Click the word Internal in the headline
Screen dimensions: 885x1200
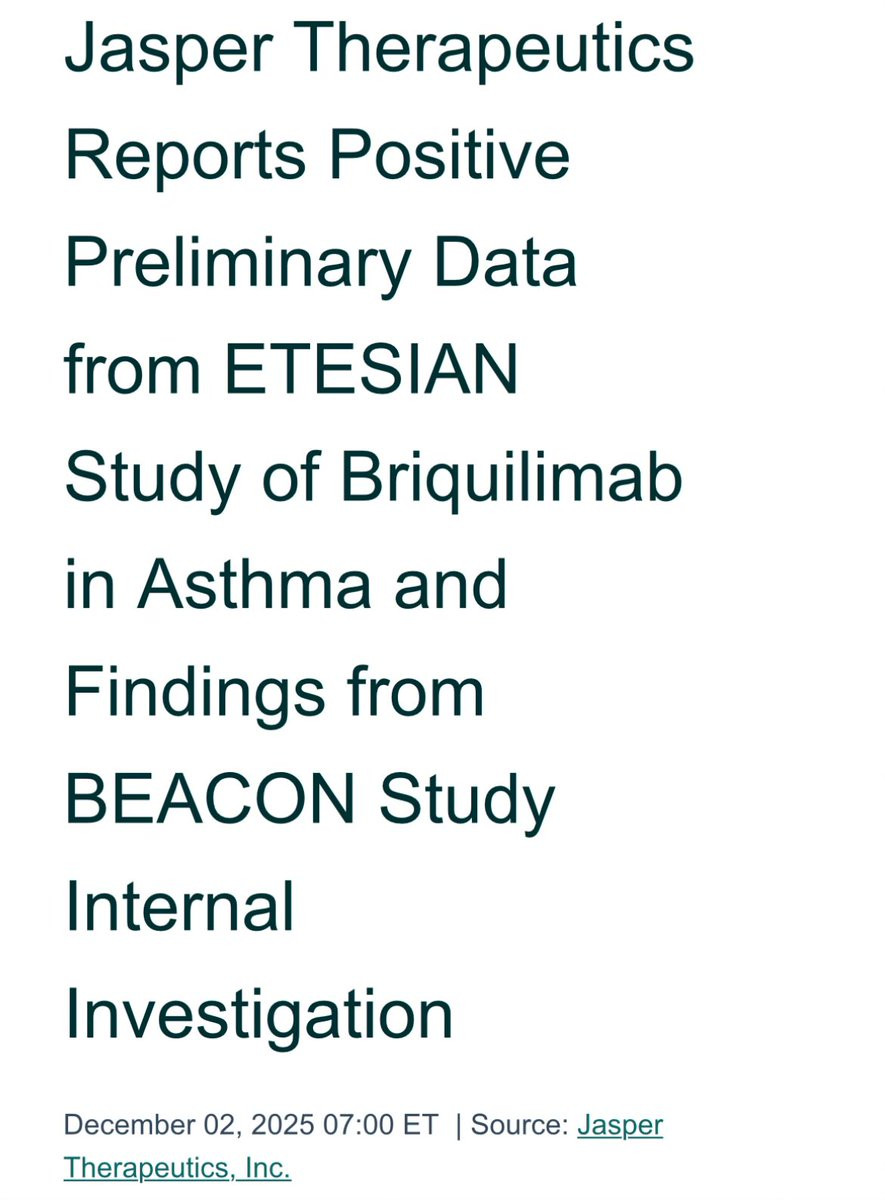(180, 905)
